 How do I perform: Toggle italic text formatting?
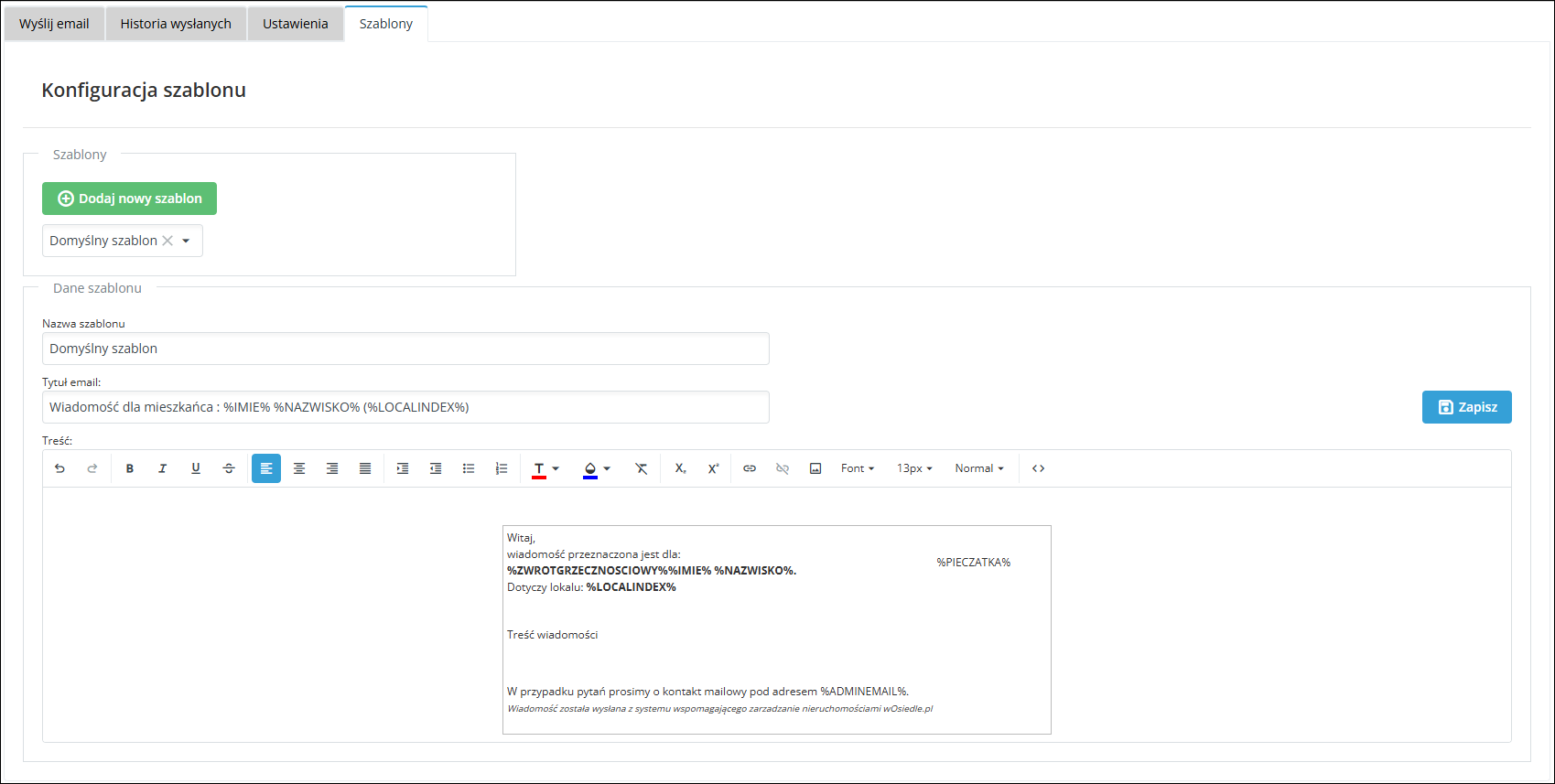(x=163, y=468)
